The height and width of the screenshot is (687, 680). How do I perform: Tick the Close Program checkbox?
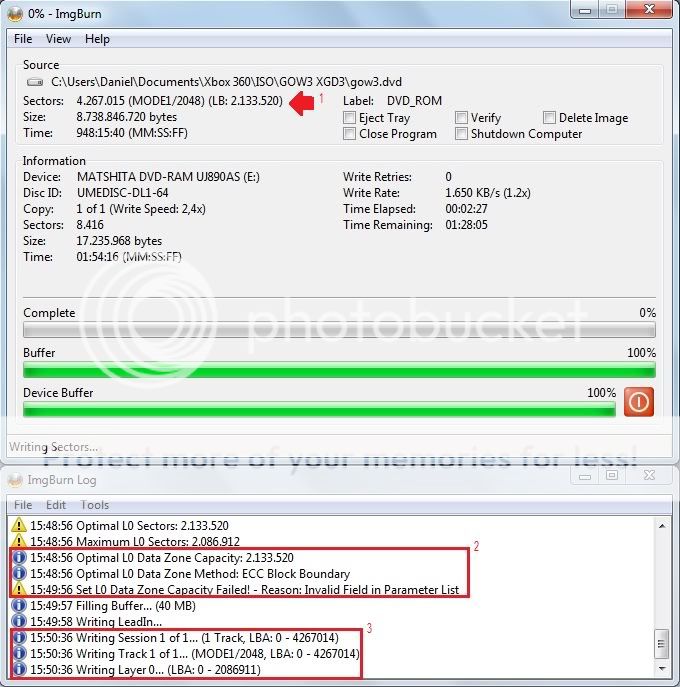click(x=349, y=134)
